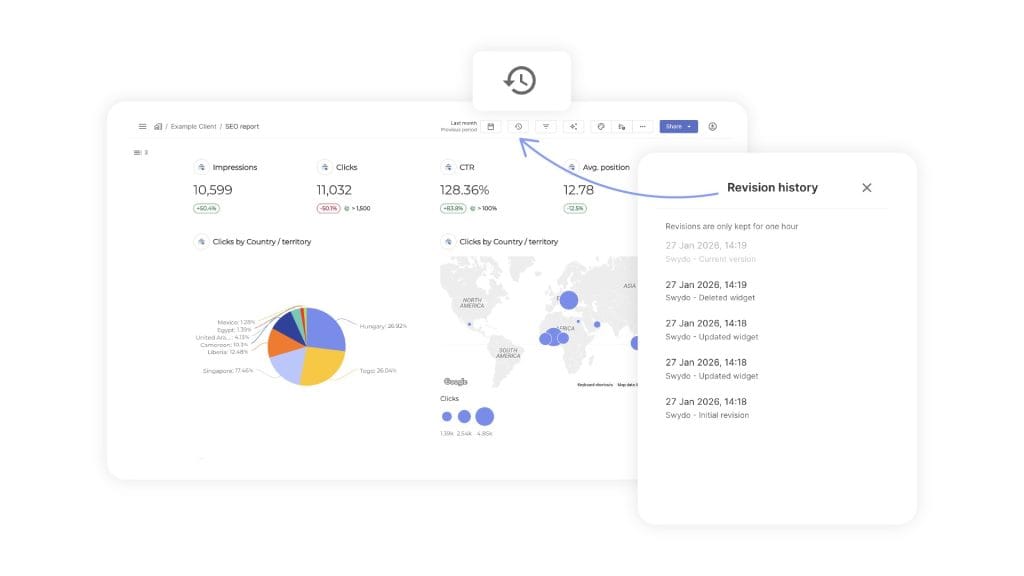
Task: Click the smallest Clicks legend bubble
Action: coord(447,416)
